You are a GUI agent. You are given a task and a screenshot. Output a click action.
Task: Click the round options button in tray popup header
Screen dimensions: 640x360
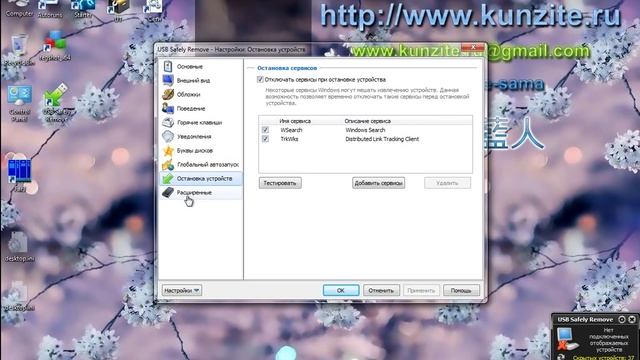(622, 319)
